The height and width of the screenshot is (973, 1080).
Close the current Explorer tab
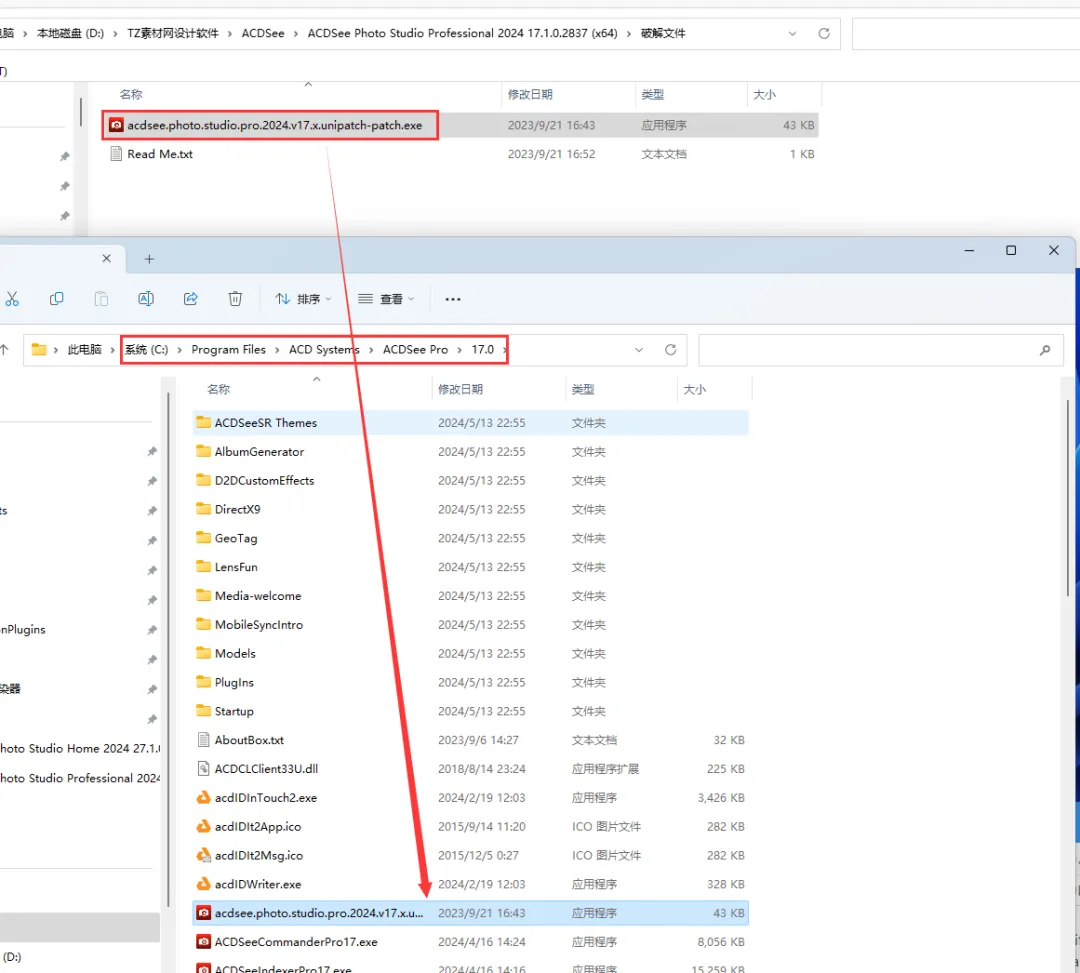(x=106, y=258)
